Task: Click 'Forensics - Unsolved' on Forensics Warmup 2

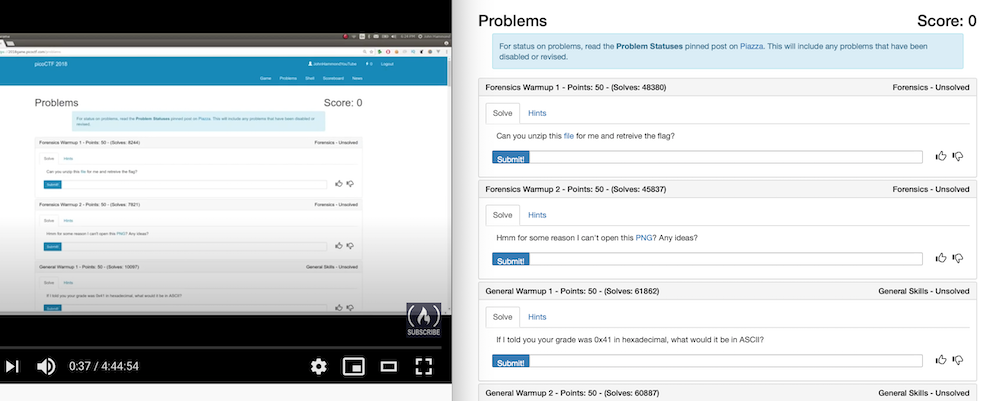Action: [x=931, y=189]
